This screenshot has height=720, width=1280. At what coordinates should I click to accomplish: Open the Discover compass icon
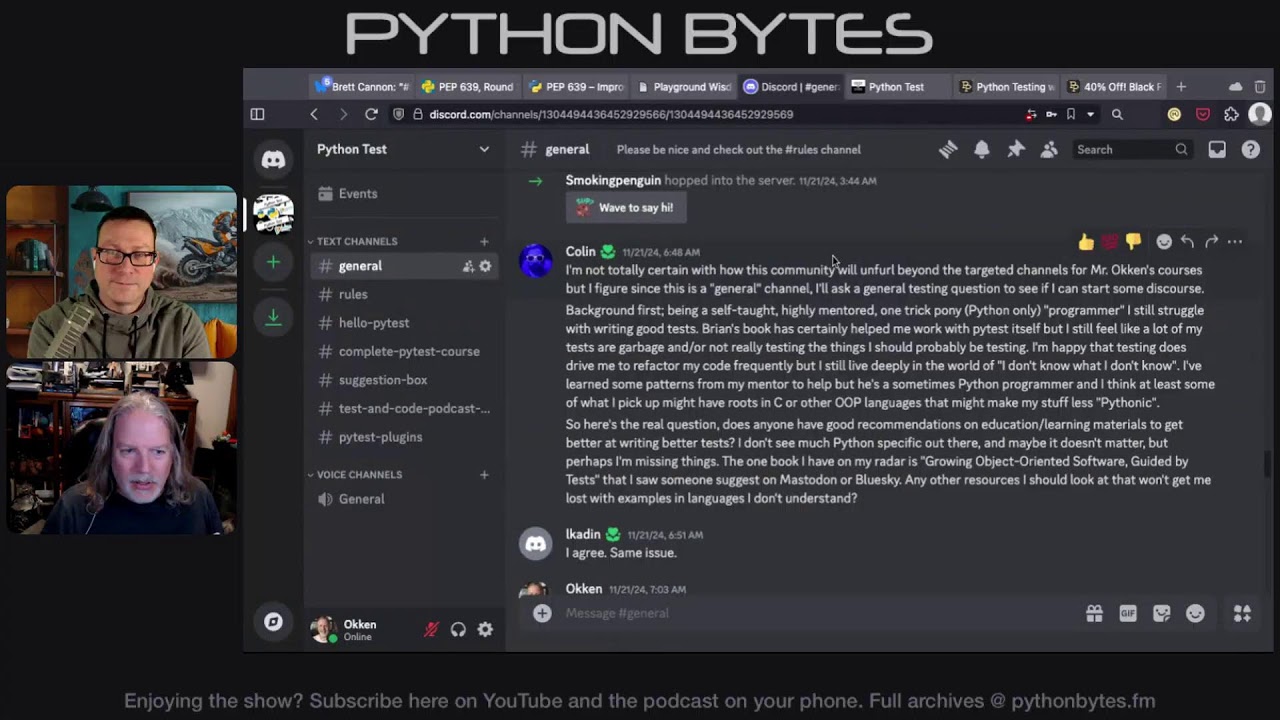(x=273, y=622)
